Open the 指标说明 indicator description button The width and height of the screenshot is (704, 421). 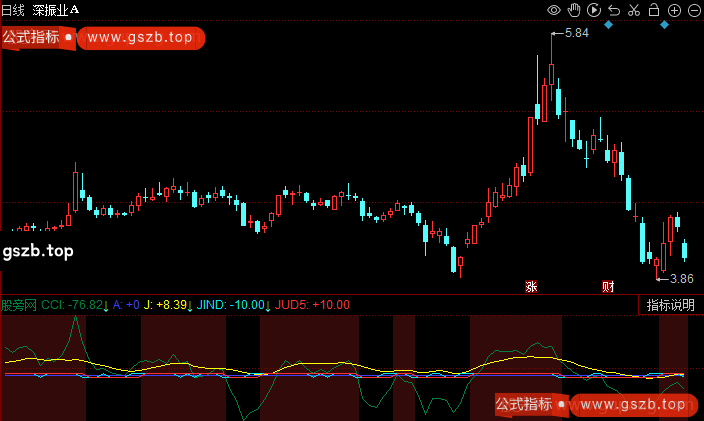(x=670, y=305)
